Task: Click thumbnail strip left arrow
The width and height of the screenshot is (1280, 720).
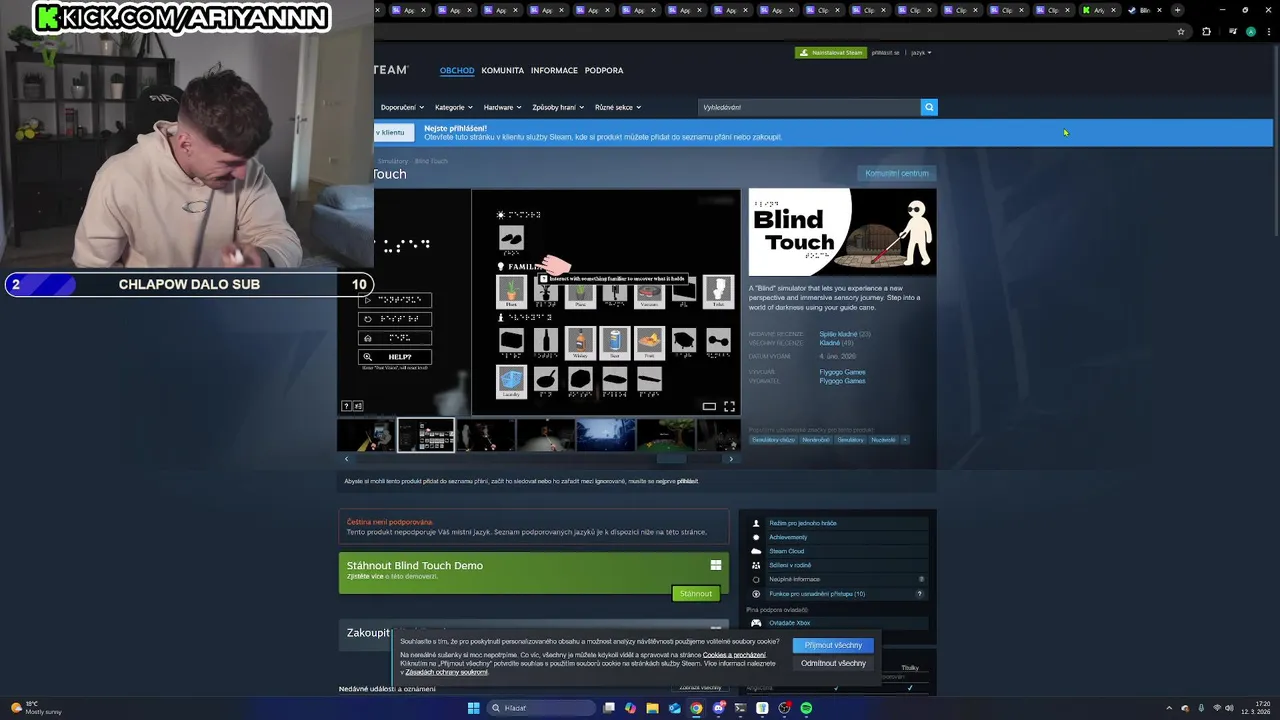Action: click(347, 459)
